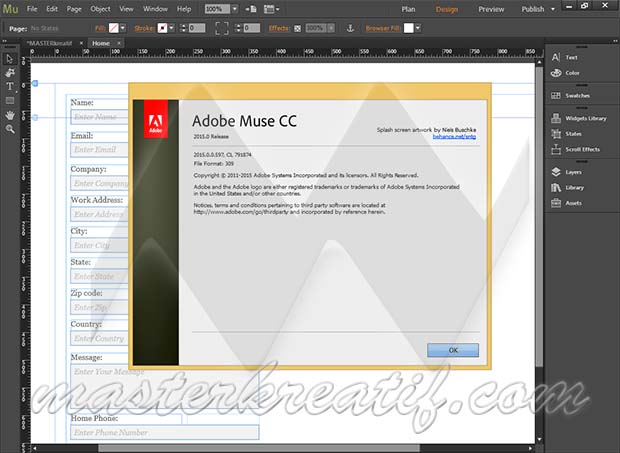
Task: Open the File menu
Action: click(x=32, y=9)
